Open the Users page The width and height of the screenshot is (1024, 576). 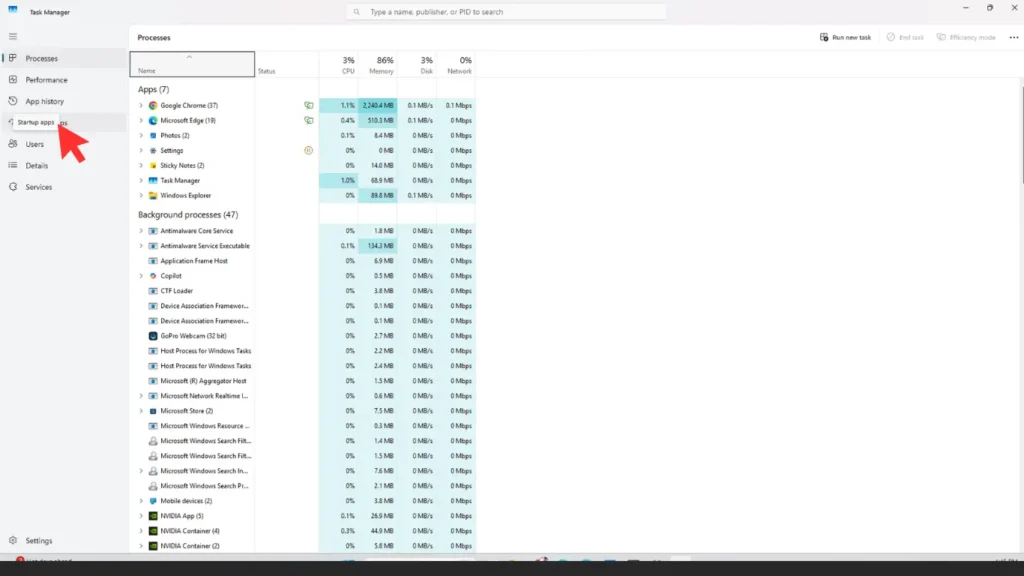33,143
